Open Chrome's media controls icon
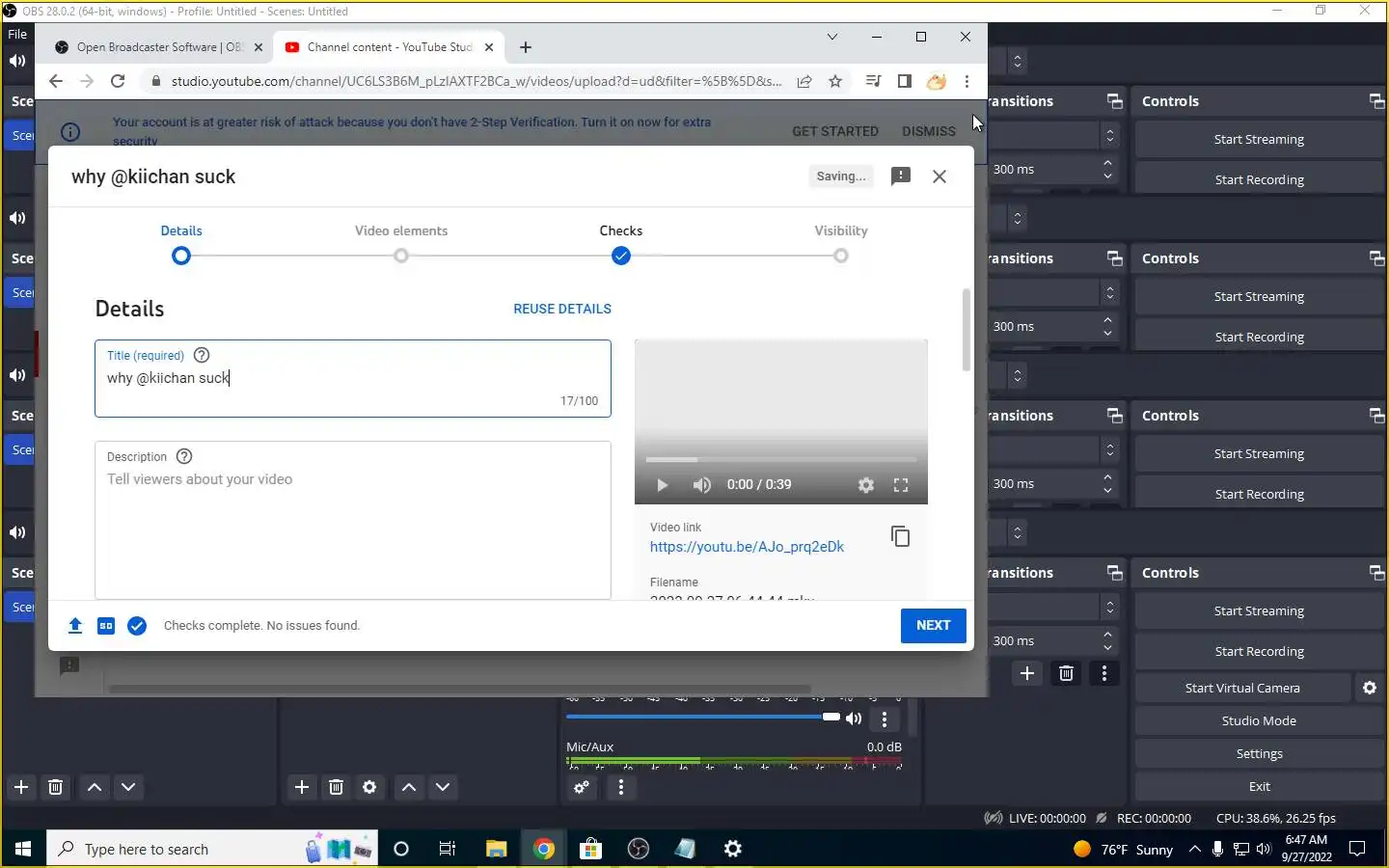Image resolution: width=1389 pixels, height=868 pixels. coord(873,81)
